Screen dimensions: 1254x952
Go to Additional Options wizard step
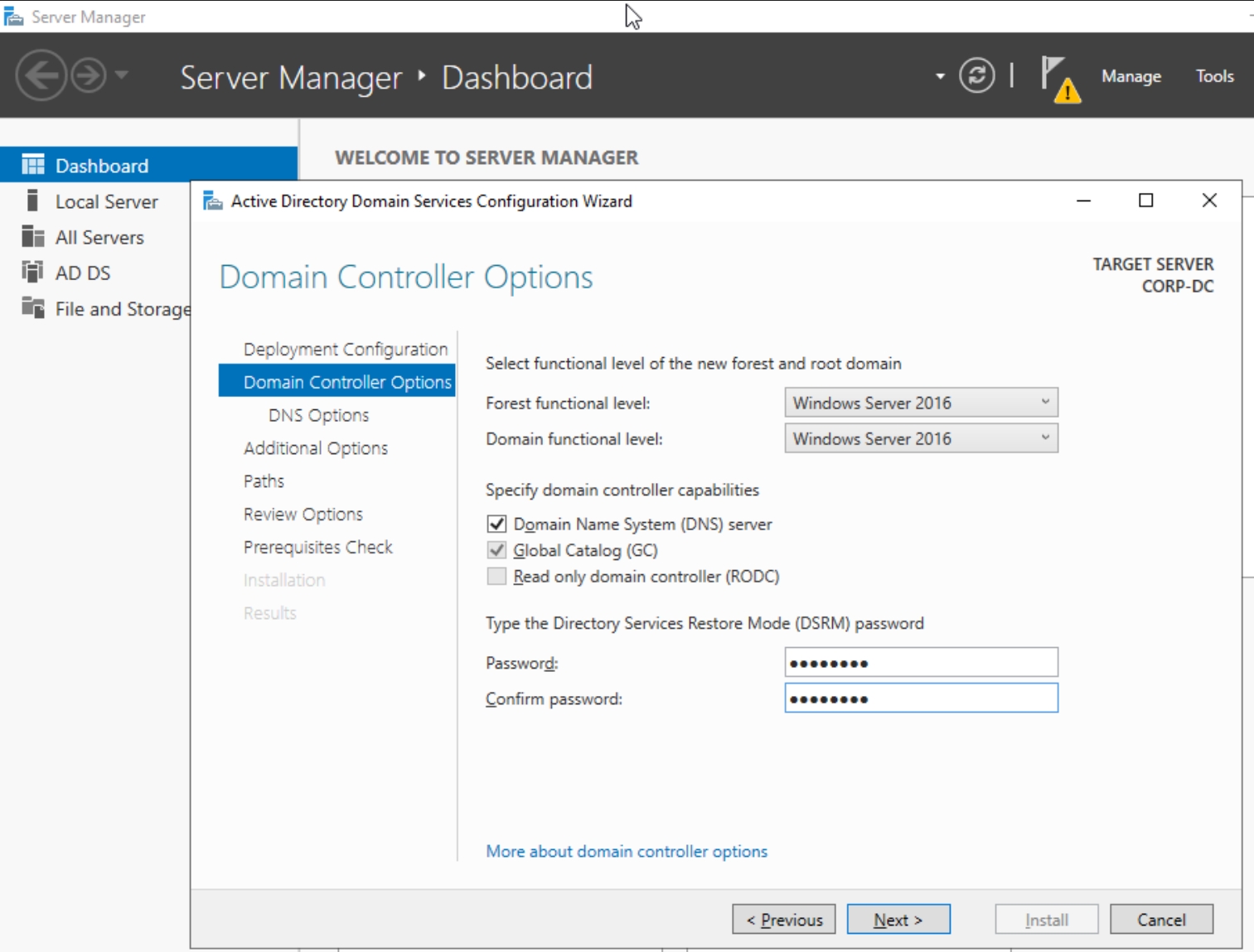point(316,448)
